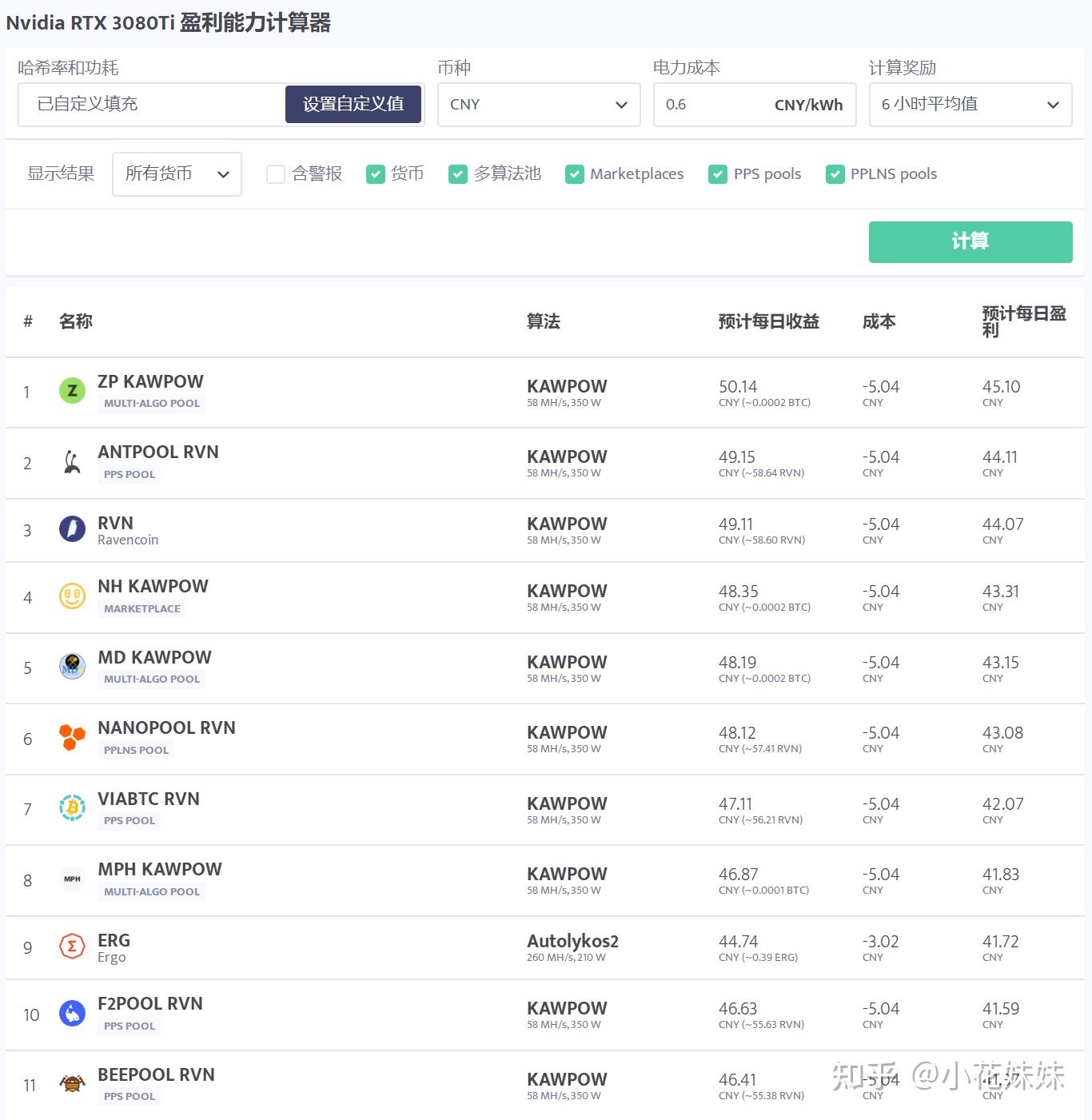Click the 45.10 daily profit value
Image resolution: width=1092 pixels, height=1120 pixels.
(x=1001, y=387)
